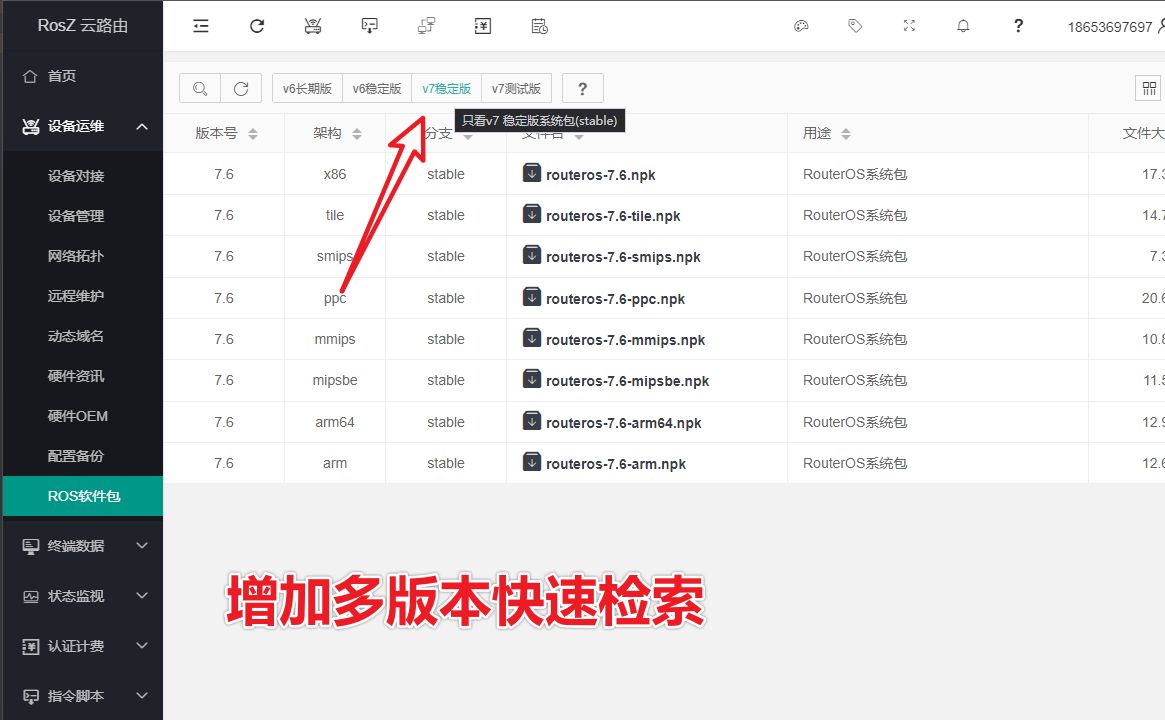
Task: Refresh the package list with the reload icon
Action: [241, 88]
